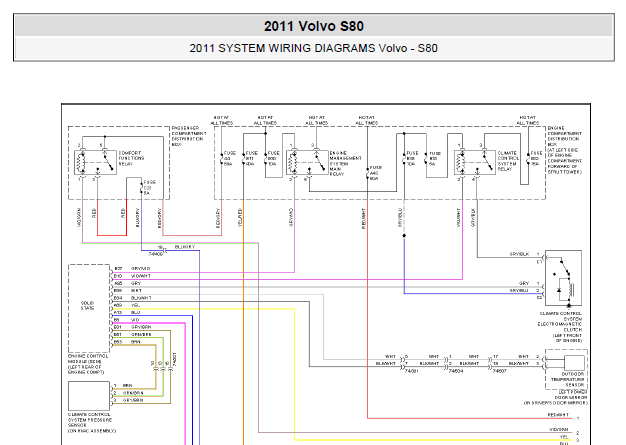
Task: Click ECM pin BLK/WHT wire label
Action: pos(141,298)
